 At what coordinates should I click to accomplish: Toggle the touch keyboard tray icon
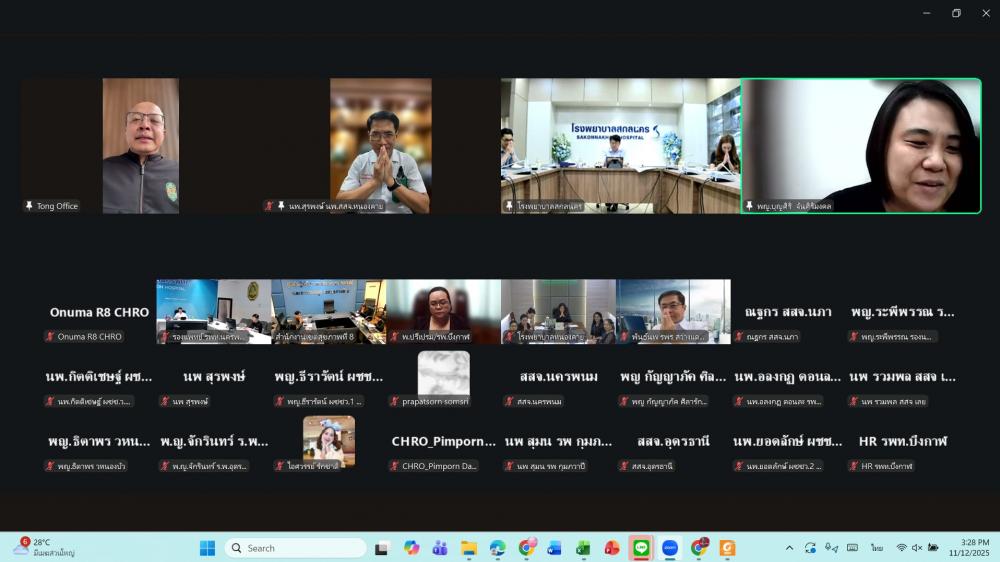click(852, 548)
